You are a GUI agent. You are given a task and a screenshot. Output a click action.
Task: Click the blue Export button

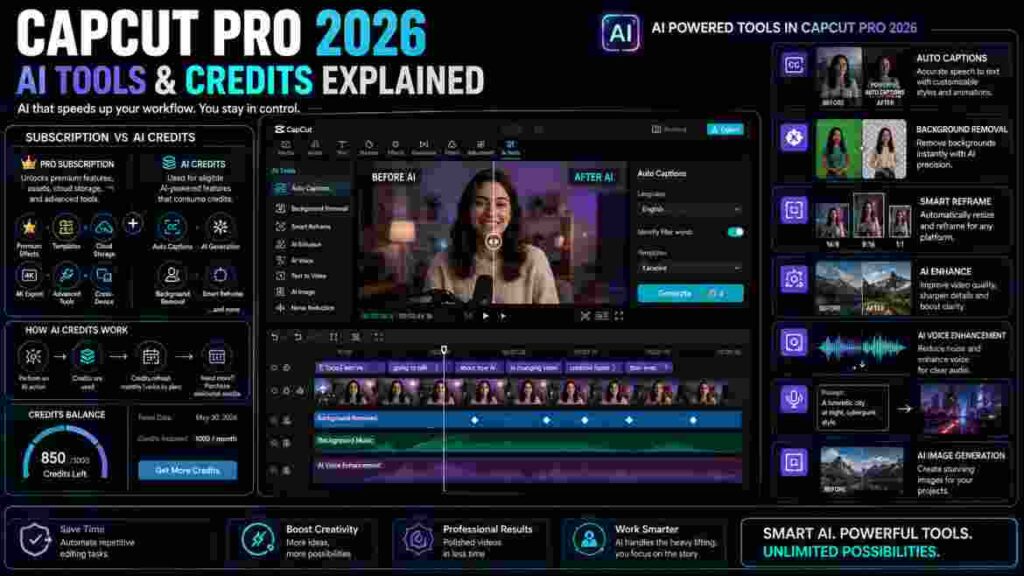point(725,129)
